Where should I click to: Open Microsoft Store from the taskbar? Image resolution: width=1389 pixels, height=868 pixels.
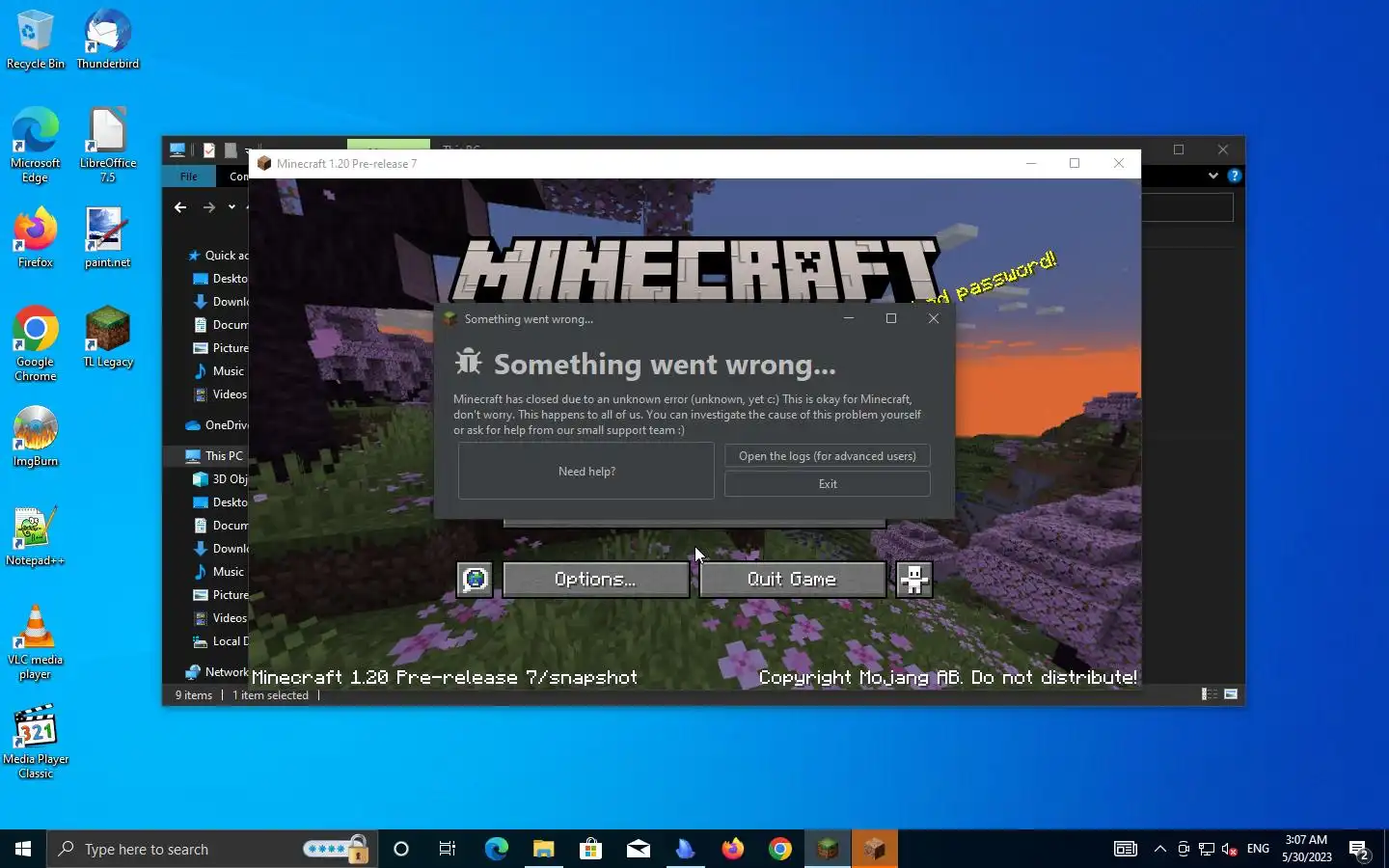(x=590, y=849)
